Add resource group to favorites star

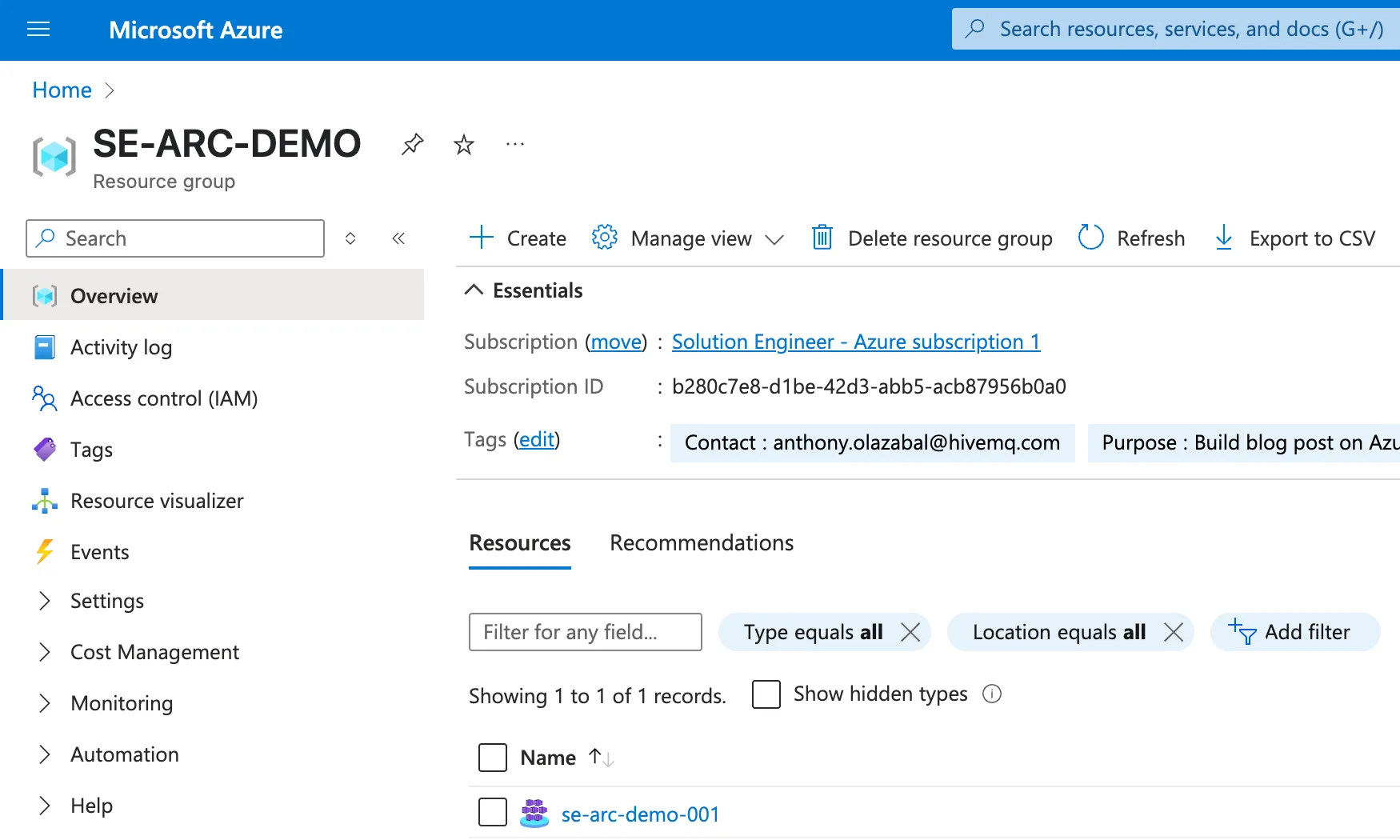[x=464, y=145]
